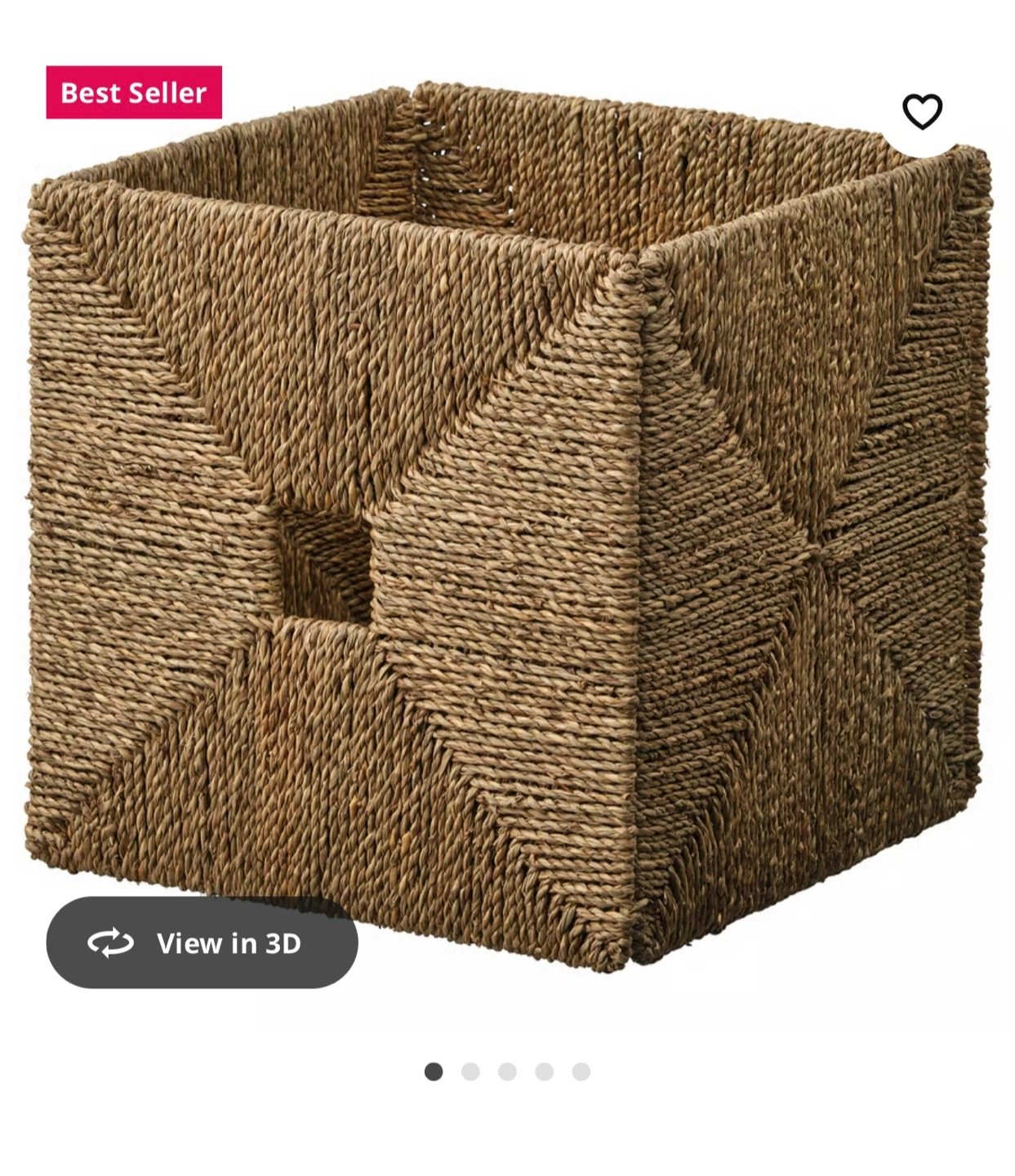Viewport: 1015px width, 1176px height.
Task: Switch to the fourth carousel dot
Action: click(x=545, y=1071)
